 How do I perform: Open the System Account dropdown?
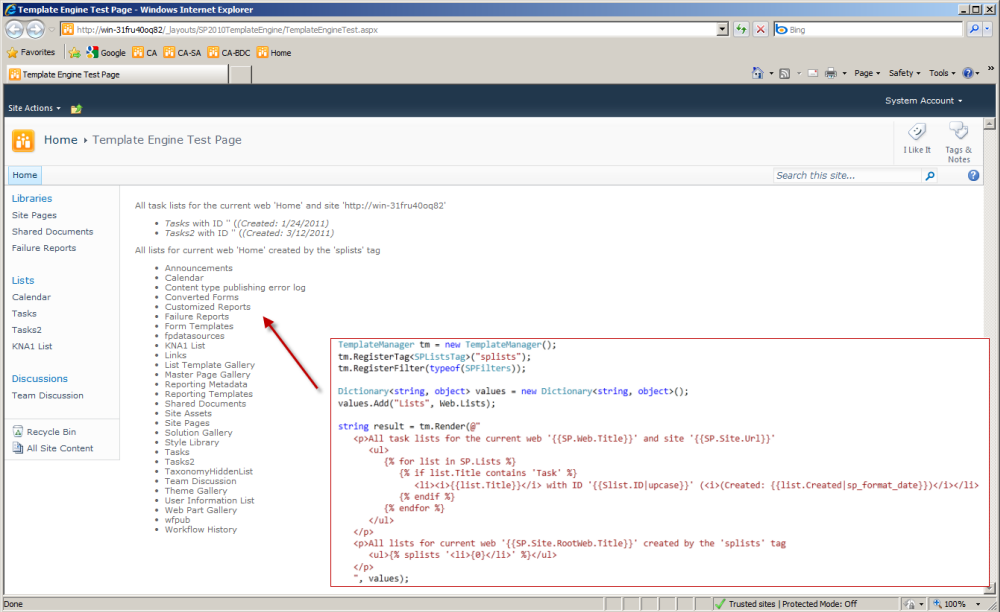click(923, 101)
